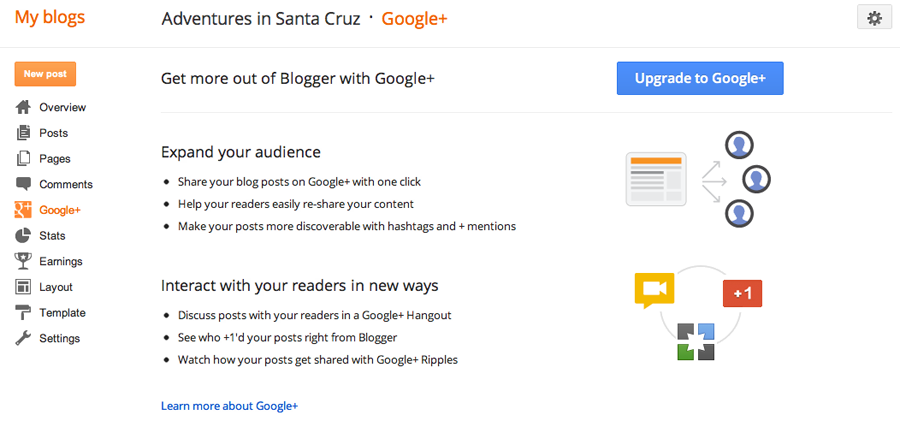
Task: Click the orange Google+ sidebar icon
Action: pyautogui.click(x=23, y=210)
